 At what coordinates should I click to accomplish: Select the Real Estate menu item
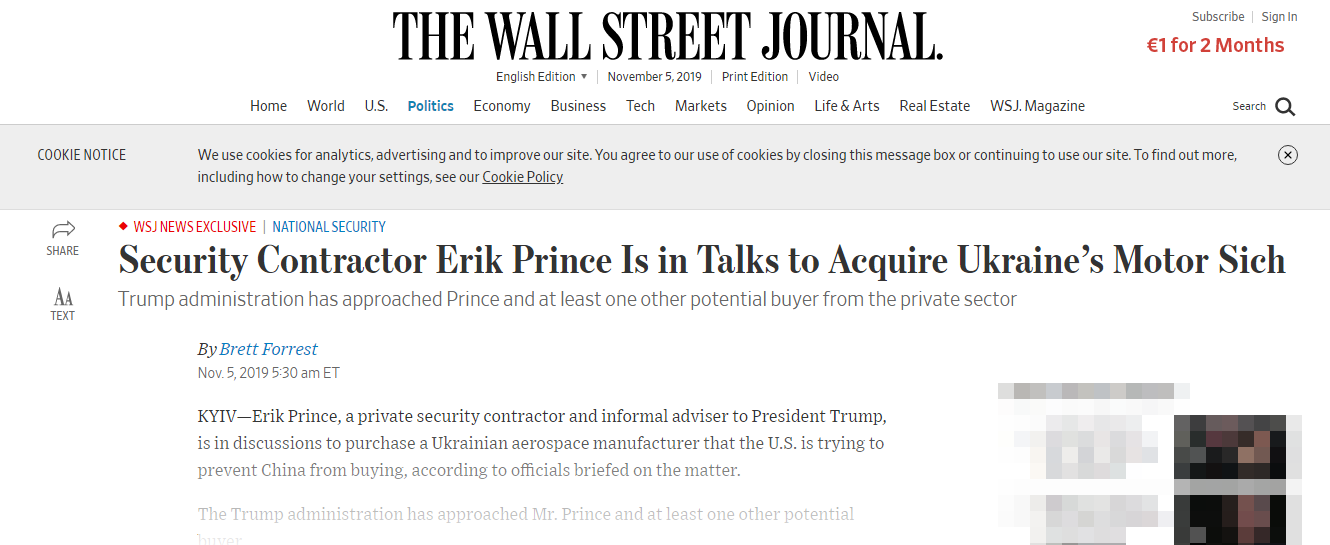(934, 106)
